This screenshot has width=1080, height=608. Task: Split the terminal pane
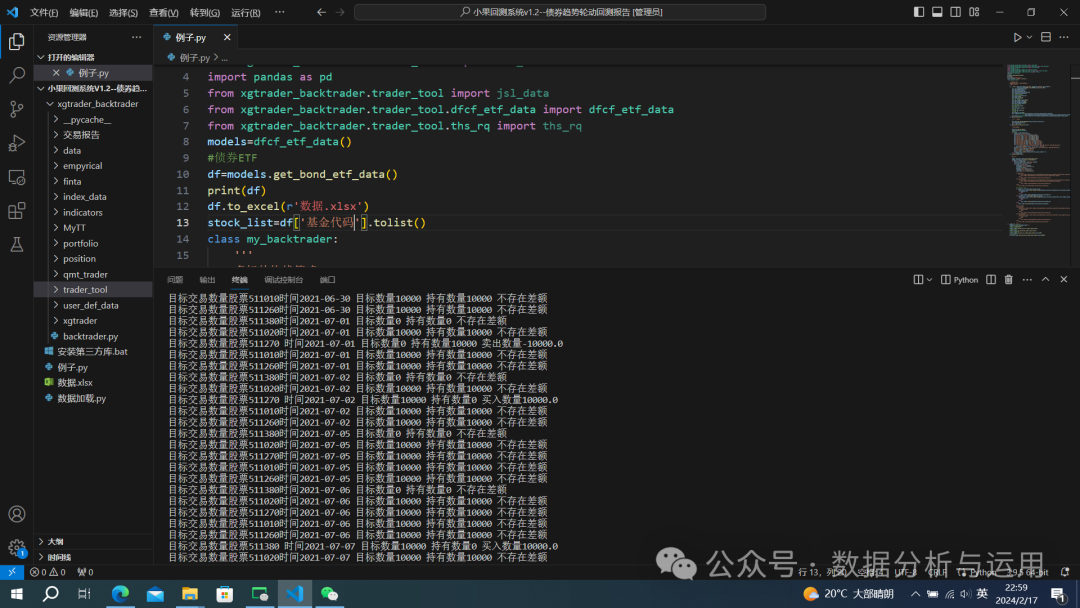[990, 280]
